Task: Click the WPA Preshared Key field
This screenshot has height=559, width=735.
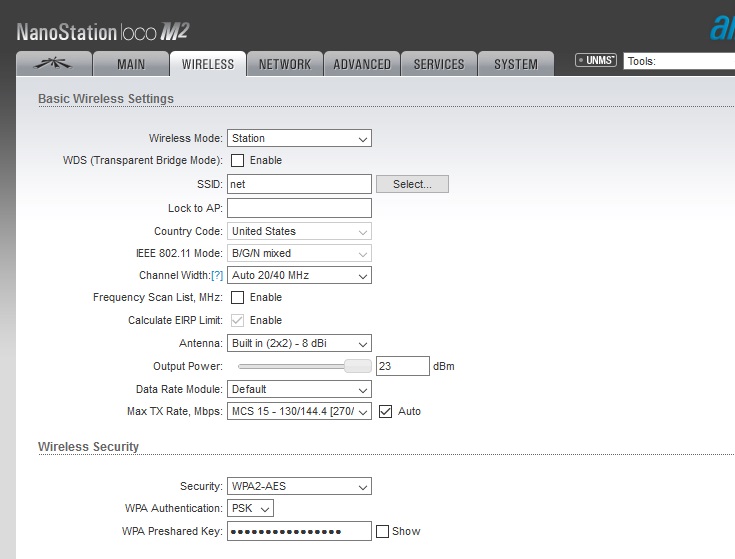Action: pyautogui.click(x=300, y=531)
